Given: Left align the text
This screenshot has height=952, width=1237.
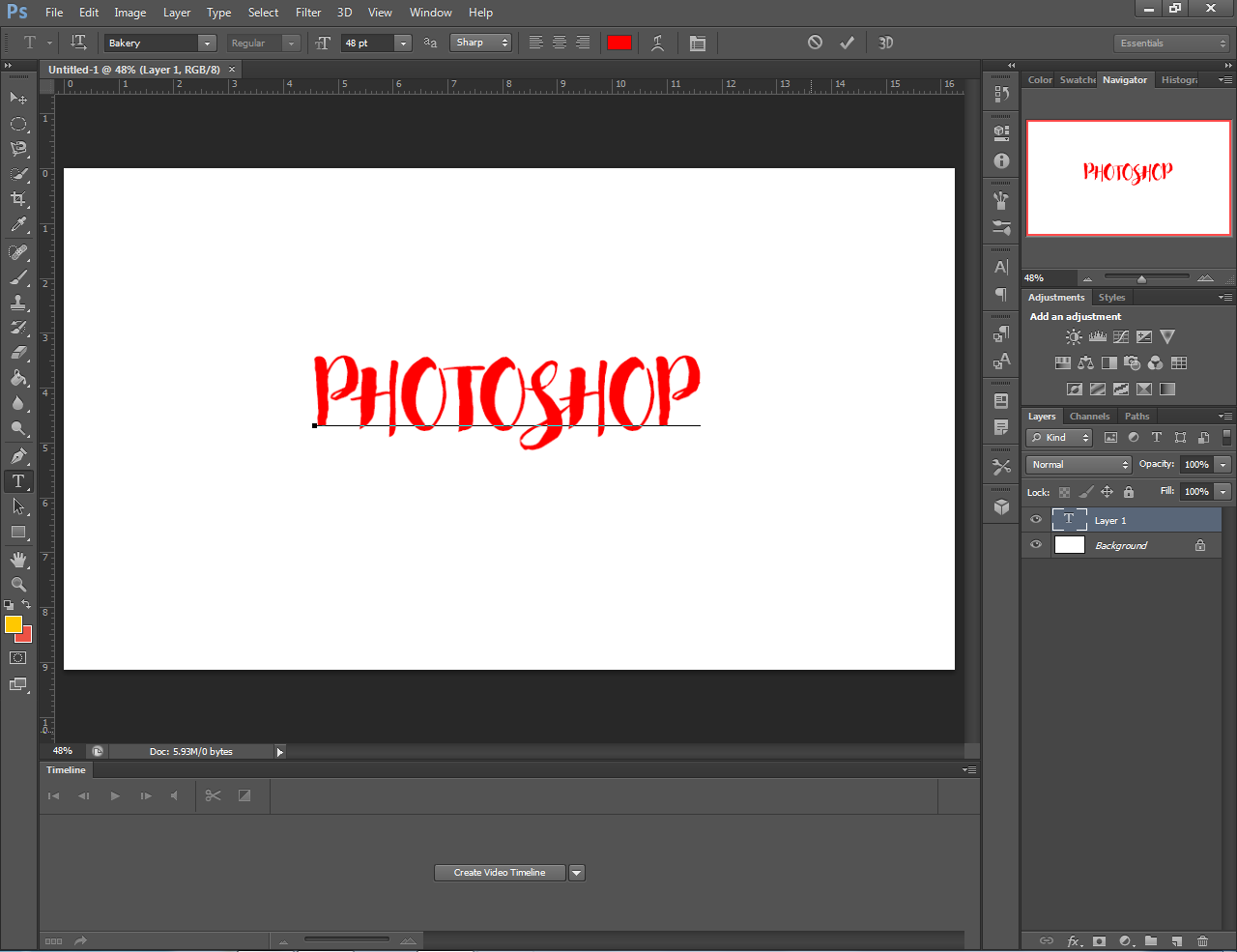Looking at the screenshot, I should 535,43.
